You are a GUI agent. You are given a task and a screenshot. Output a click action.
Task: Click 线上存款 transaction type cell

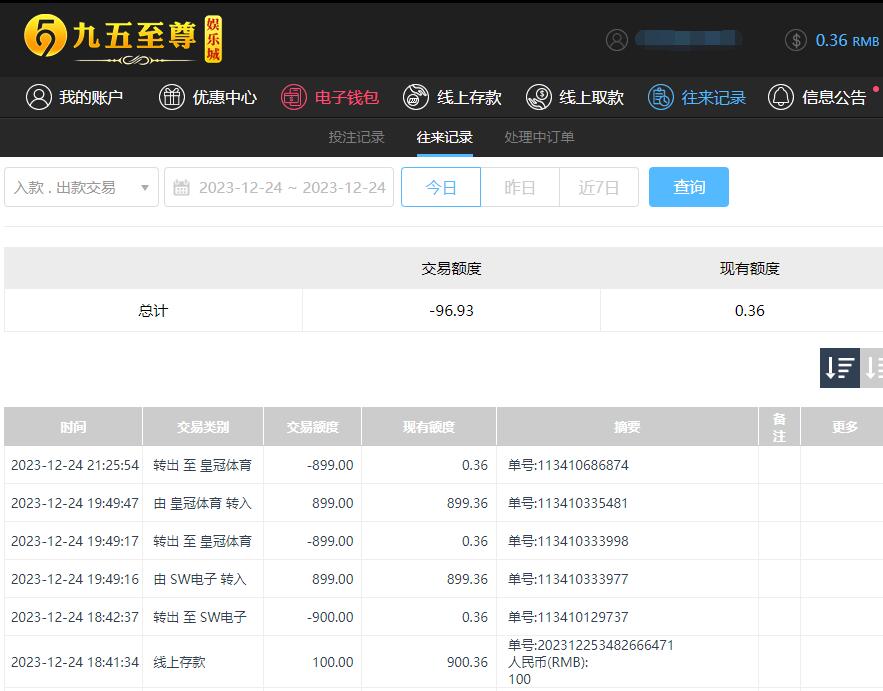tap(180, 662)
